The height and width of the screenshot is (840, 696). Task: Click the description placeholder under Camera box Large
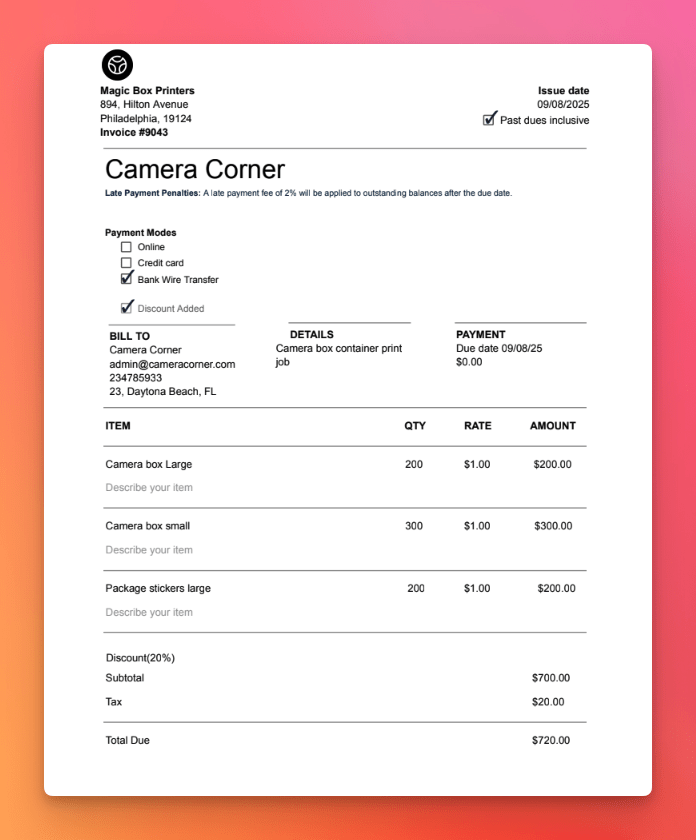149,488
